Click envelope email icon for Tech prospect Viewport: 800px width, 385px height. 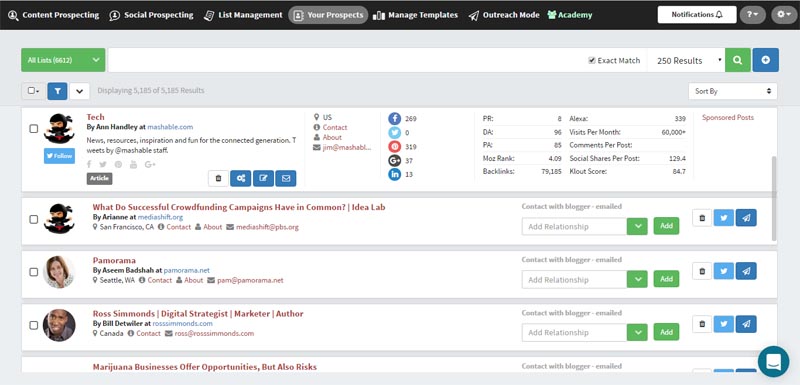286,178
